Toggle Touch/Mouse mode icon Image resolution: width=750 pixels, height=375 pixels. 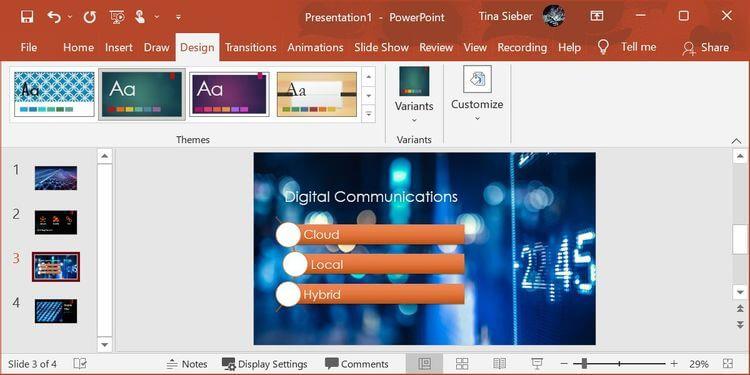coord(140,17)
